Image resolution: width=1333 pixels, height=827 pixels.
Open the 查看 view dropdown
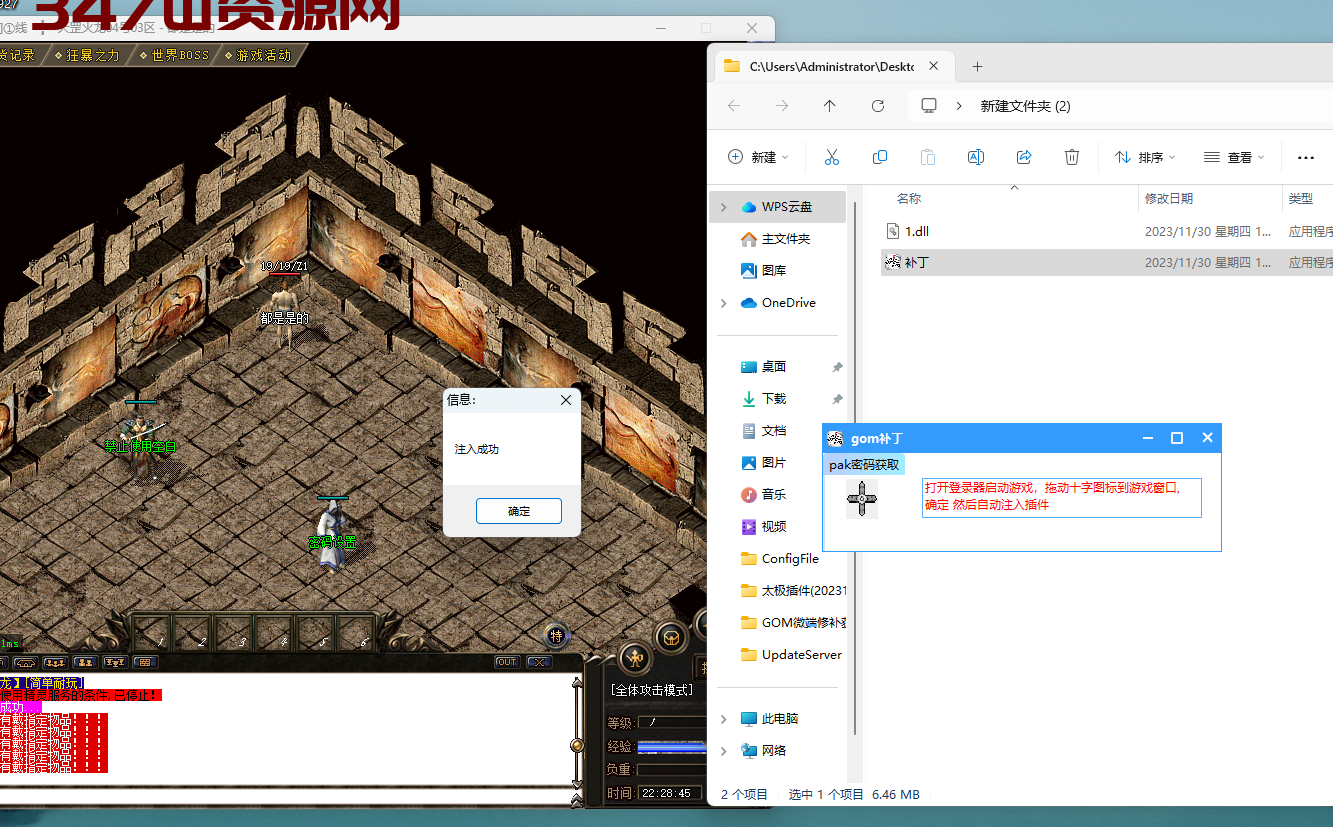tap(1234, 157)
